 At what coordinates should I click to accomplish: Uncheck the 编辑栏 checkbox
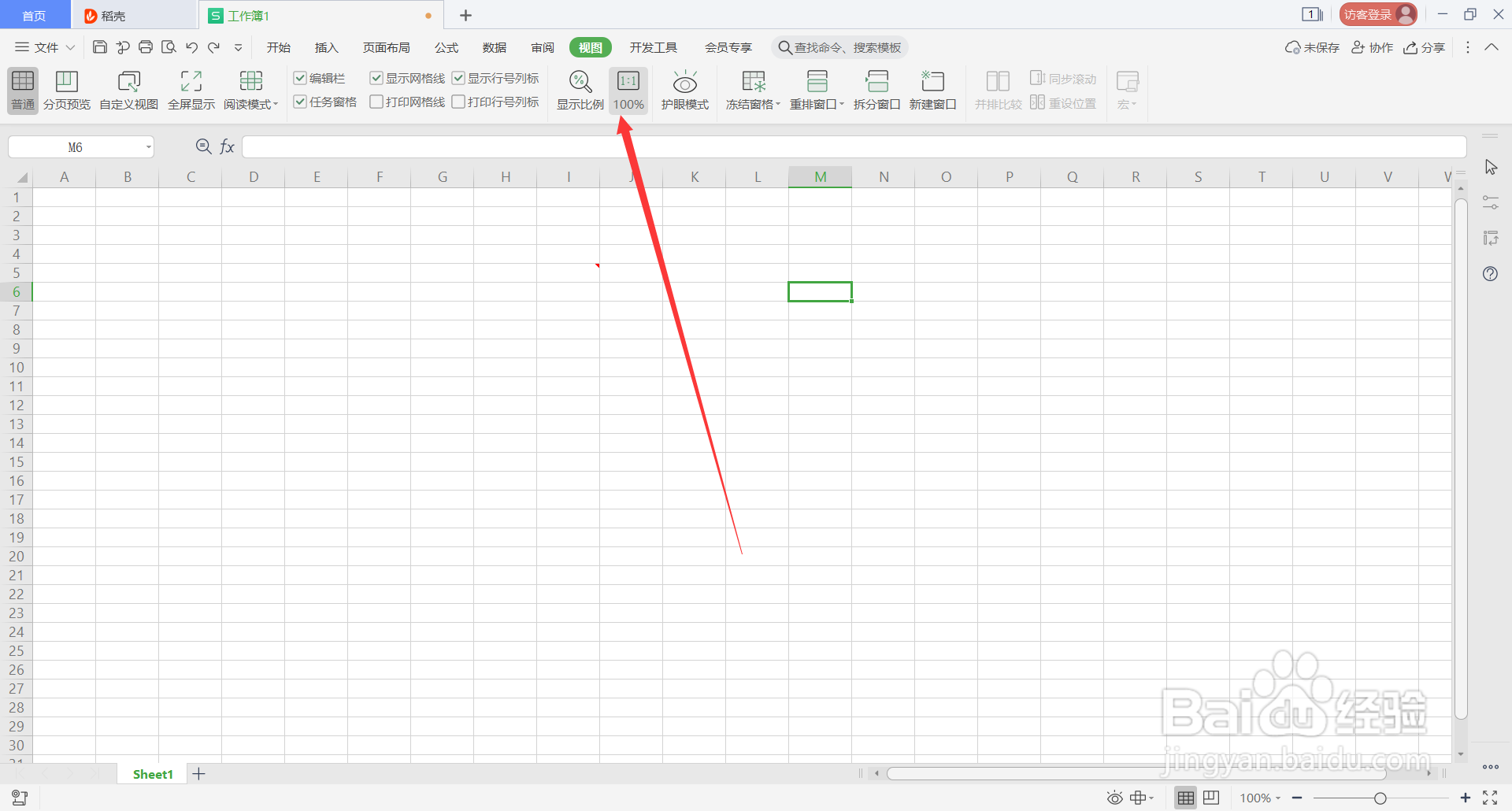(300, 78)
